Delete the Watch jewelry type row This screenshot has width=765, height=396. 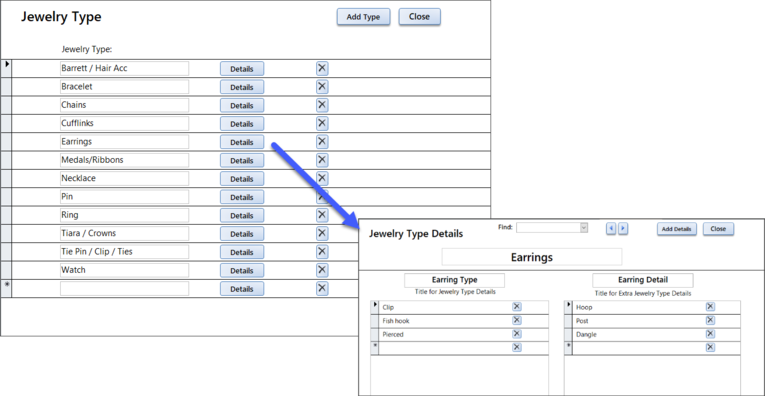pyautogui.click(x=322, y=270)
